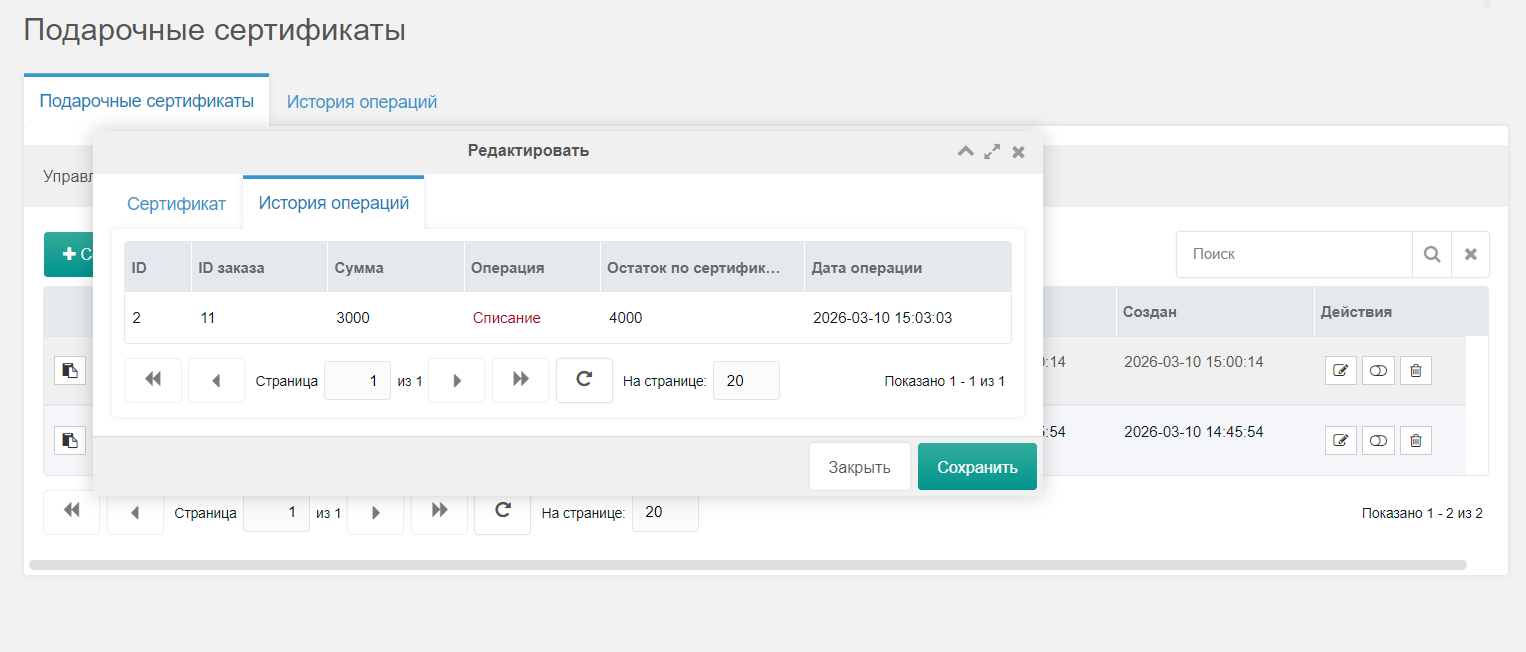
Task: Sort by Дата операции column header
Action: tap(866, 268)
